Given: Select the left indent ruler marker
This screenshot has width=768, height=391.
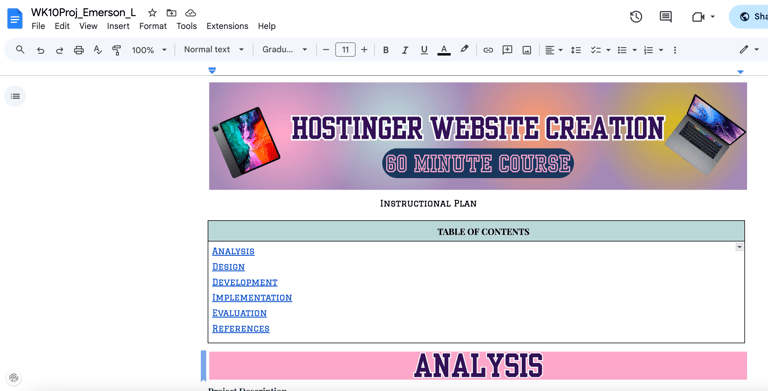Looking at the screenshot, I should (212, 71).
